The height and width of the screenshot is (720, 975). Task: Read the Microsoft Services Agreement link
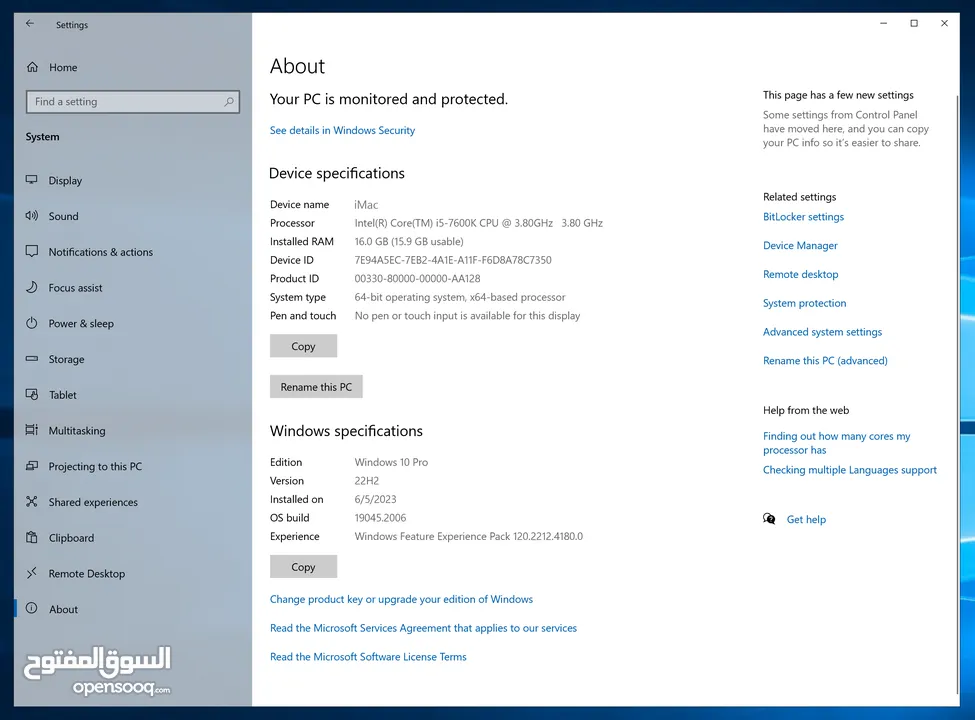(423, 628)
